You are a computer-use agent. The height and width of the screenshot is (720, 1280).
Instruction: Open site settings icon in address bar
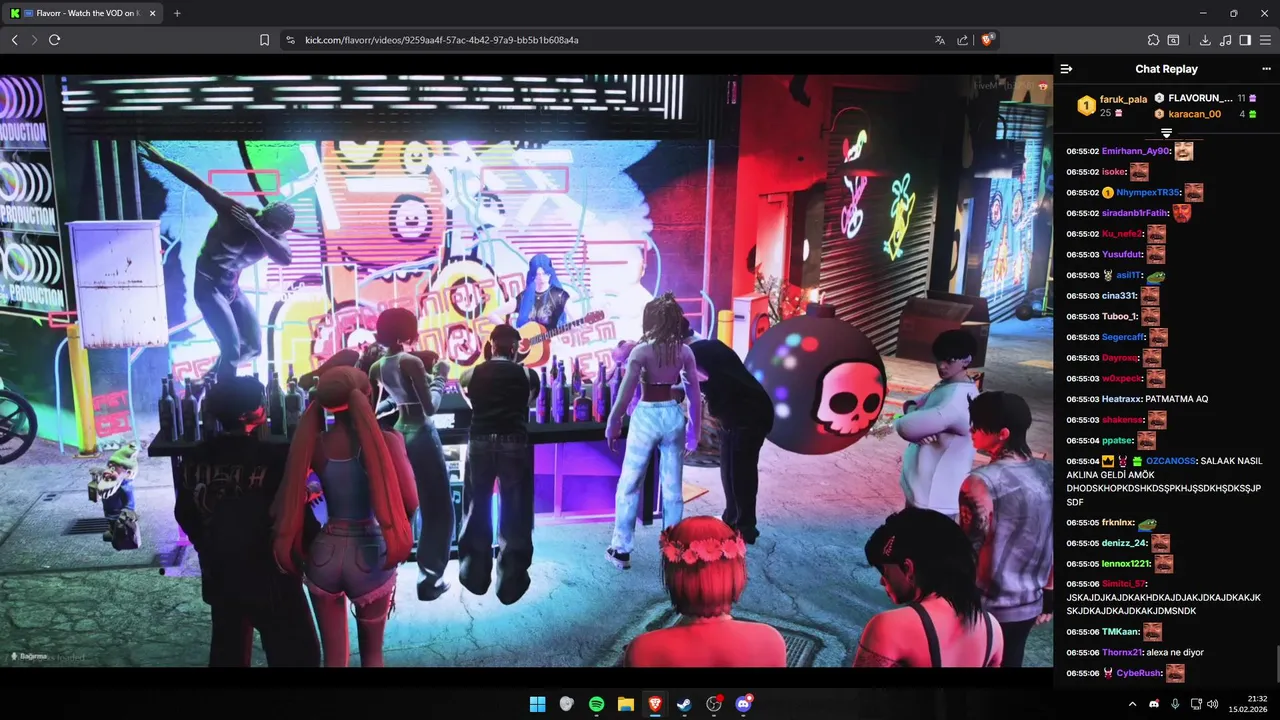(290, 40)
